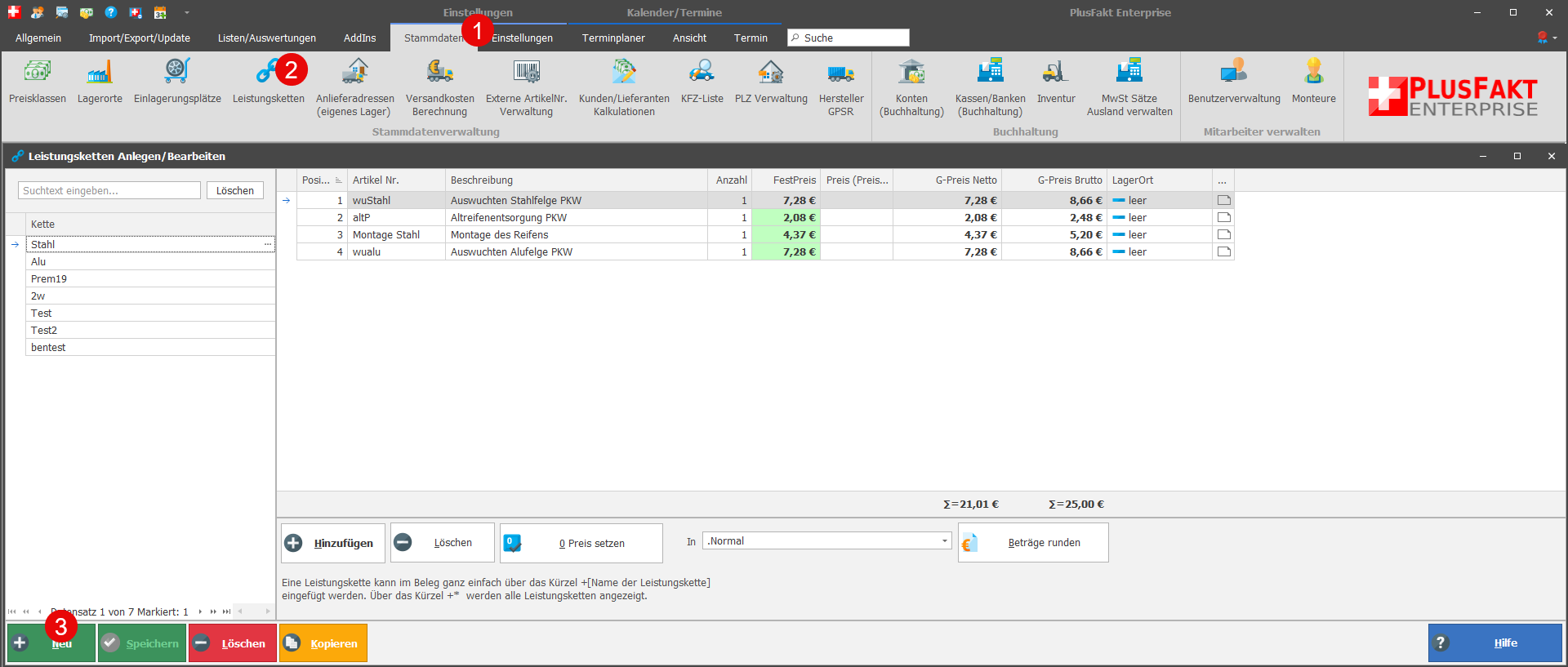Screen dimensions: 1568x667
Task: Open the Lagerorte storage locations
Action: coord(100,82)
